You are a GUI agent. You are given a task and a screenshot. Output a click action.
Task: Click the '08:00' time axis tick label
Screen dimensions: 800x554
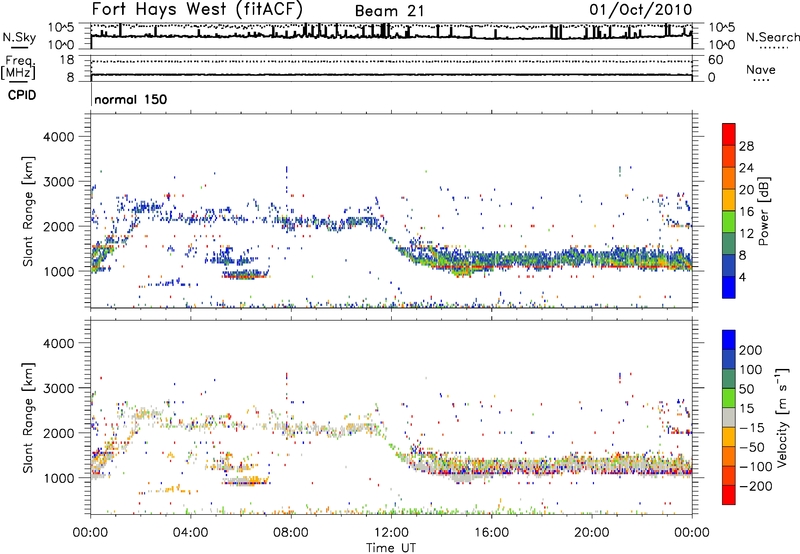tap(291, 533)
